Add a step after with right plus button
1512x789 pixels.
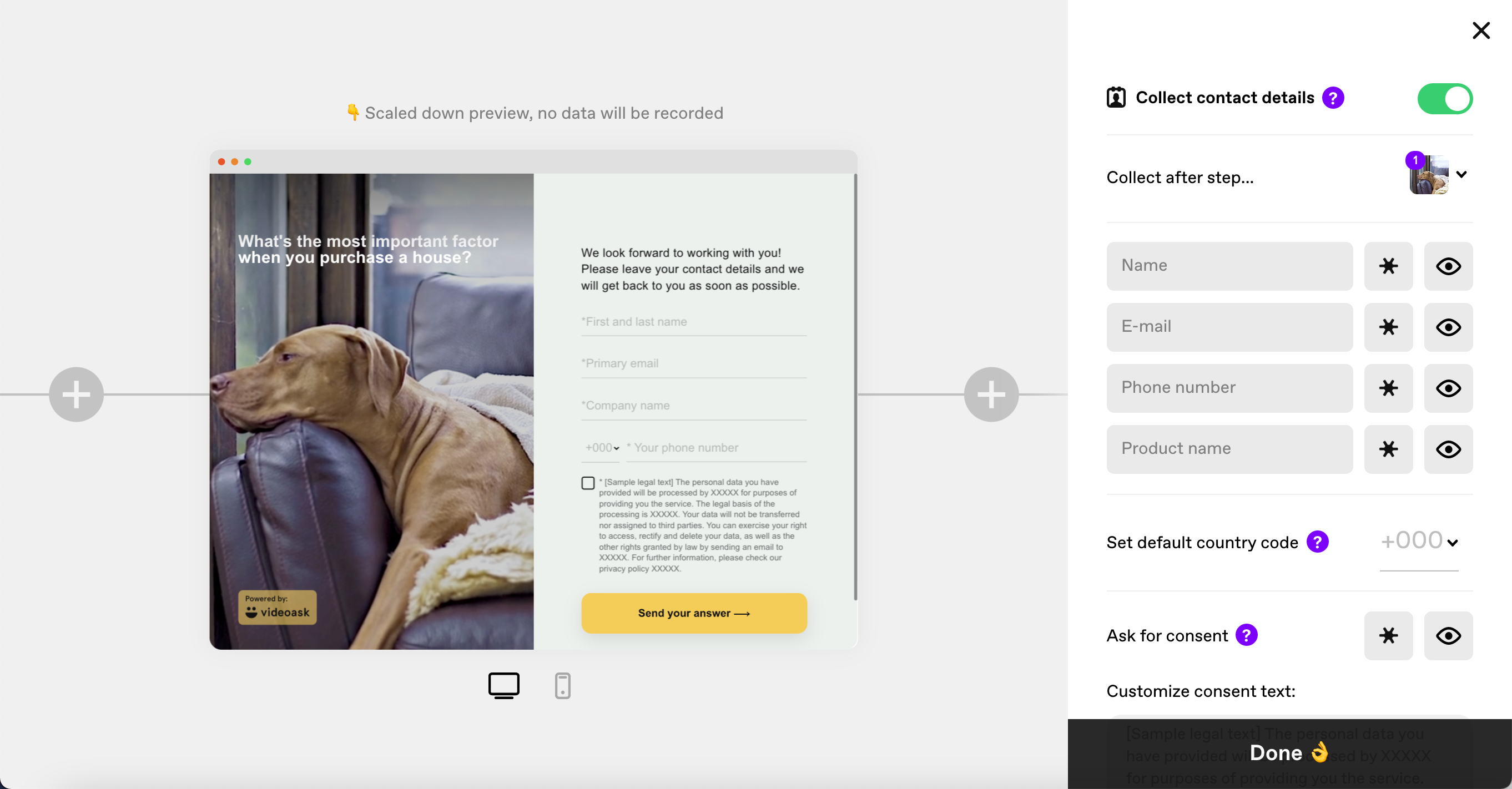991,394
